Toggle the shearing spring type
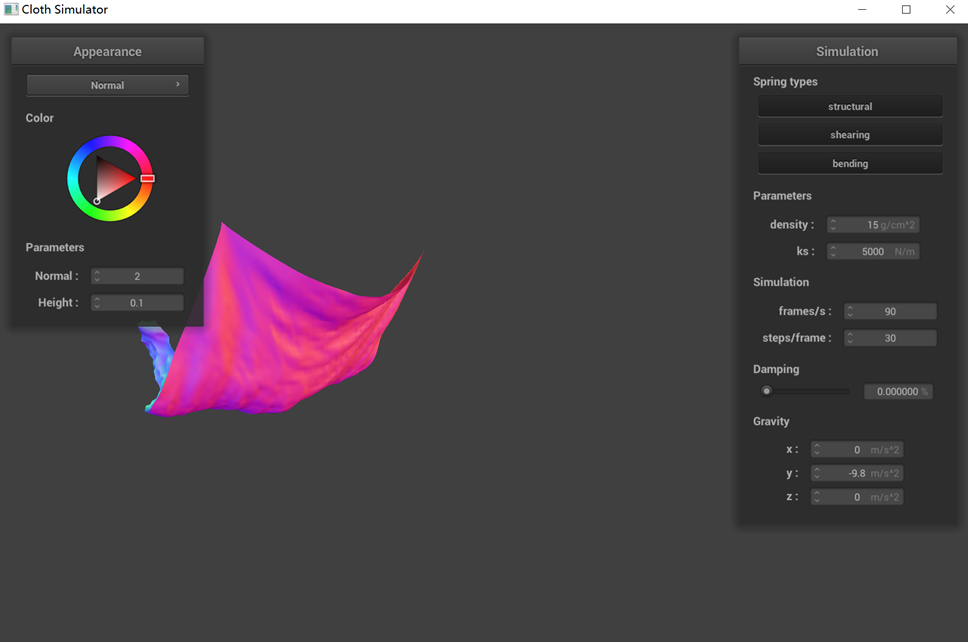The image size is (968, 642). (x=849, y=135)
